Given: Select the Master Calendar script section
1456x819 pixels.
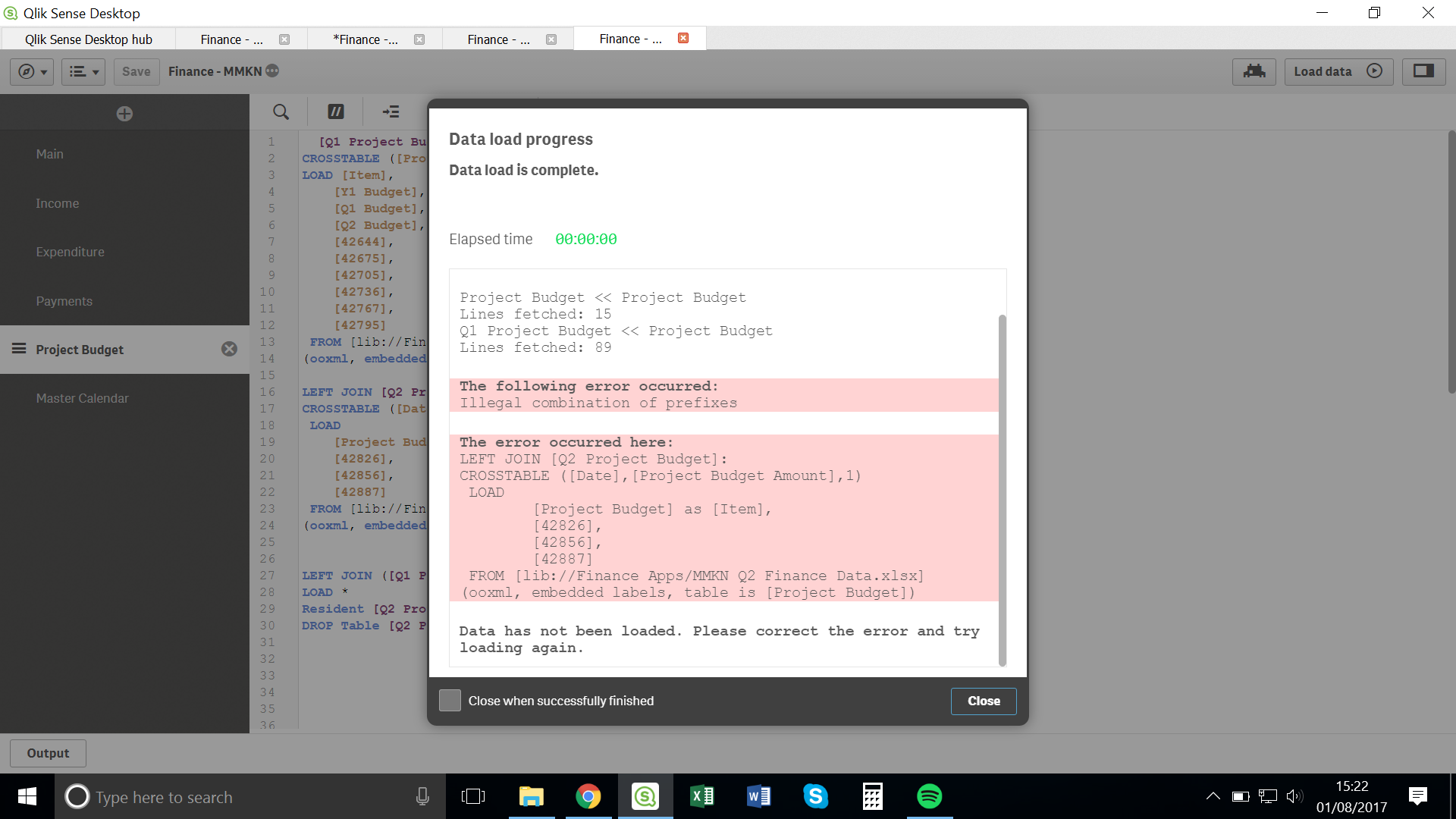Looking at the screenshot, I should (124, 398).
